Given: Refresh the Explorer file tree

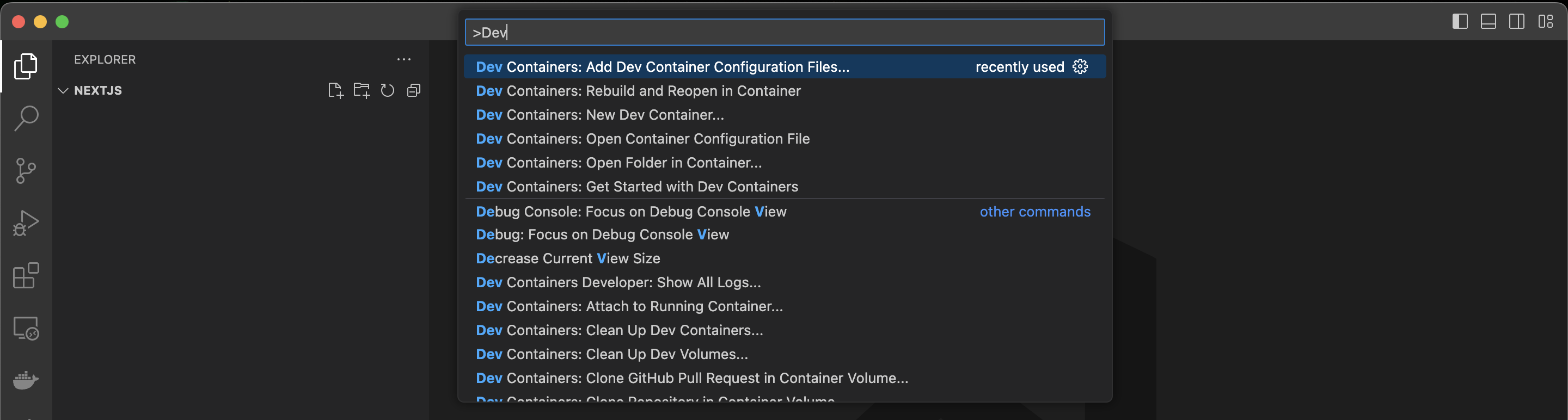Looking at the screenshot, I should click(x=388, y=90).
